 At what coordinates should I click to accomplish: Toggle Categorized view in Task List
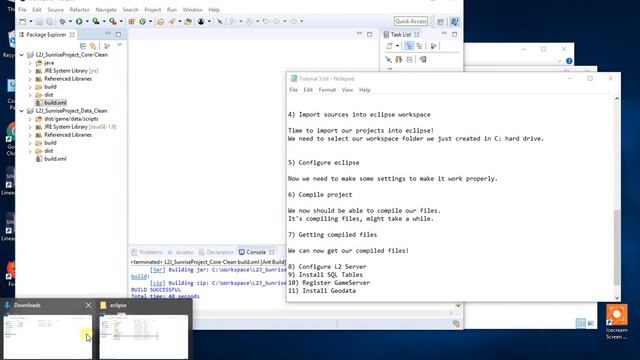coord(409,46)
